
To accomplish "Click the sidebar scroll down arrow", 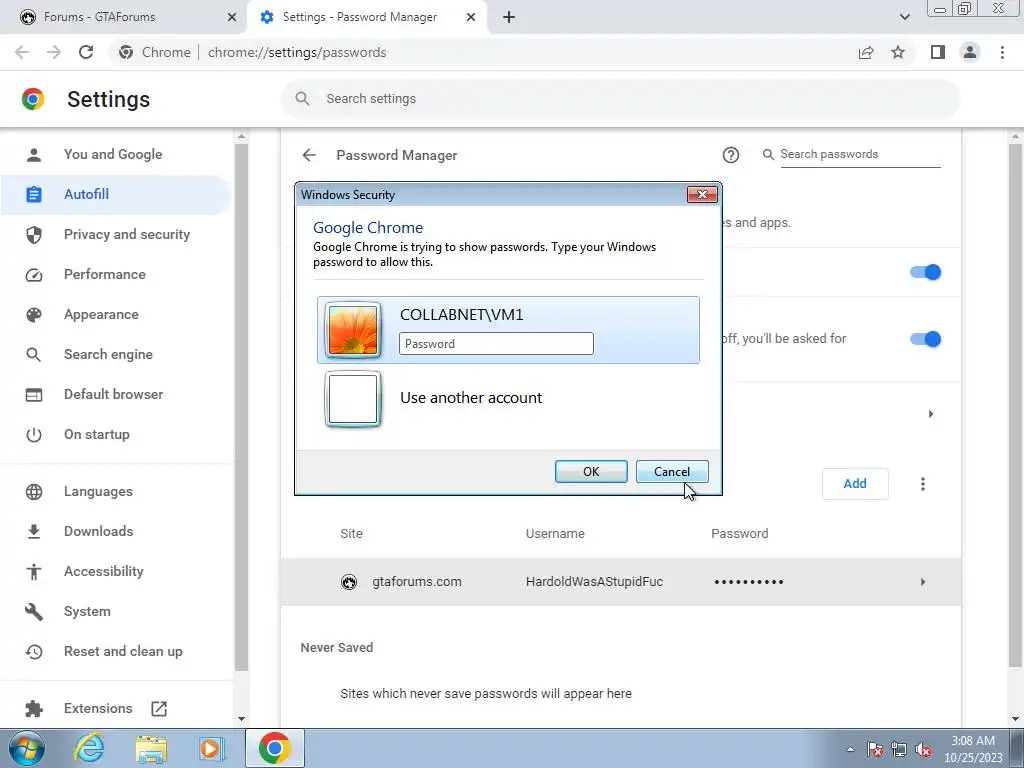I will click(x=241, y=719).
